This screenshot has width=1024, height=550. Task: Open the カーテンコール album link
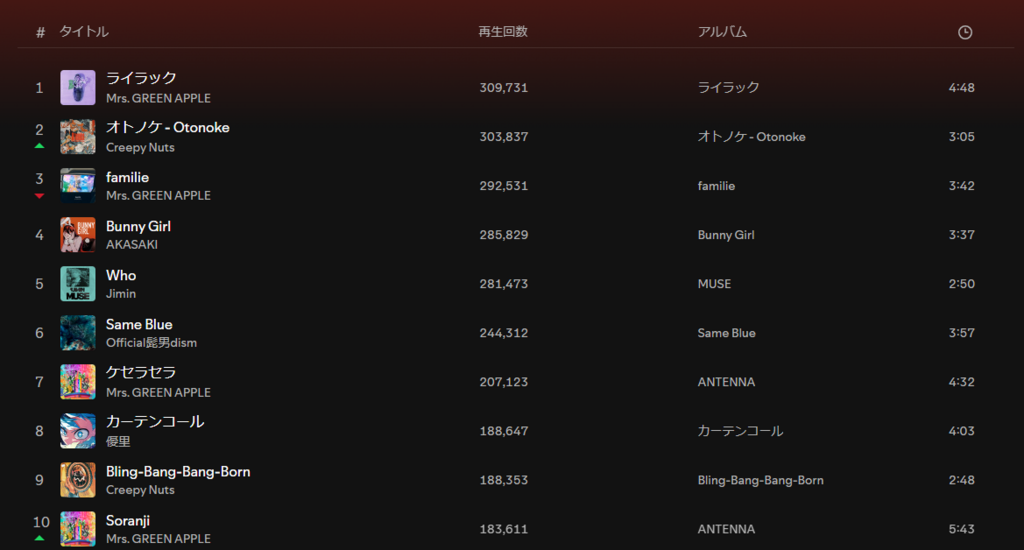(x=740, y=430)
